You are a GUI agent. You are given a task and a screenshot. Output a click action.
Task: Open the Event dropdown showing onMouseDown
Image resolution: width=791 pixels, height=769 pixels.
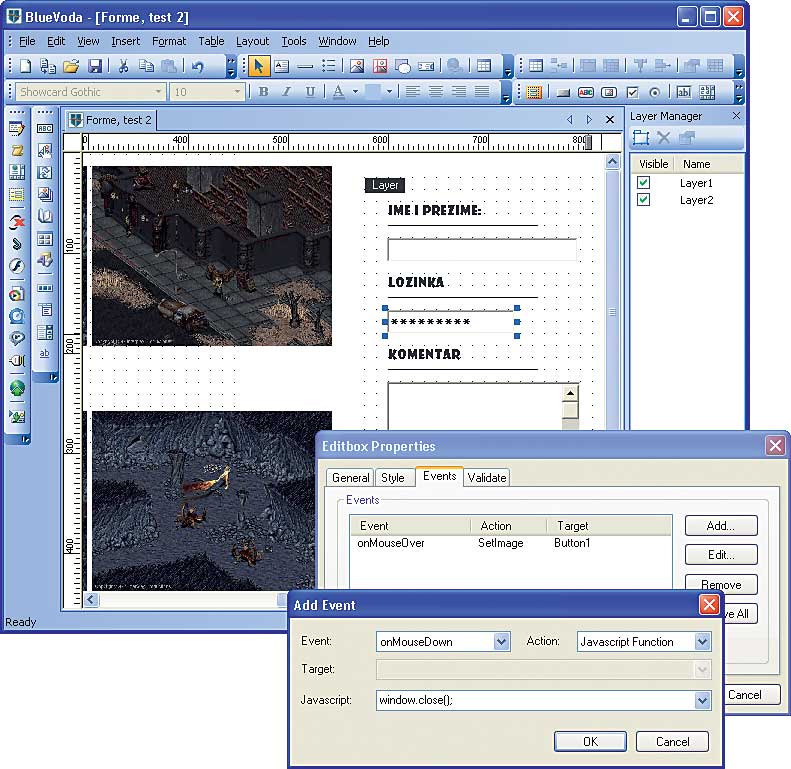501,642
